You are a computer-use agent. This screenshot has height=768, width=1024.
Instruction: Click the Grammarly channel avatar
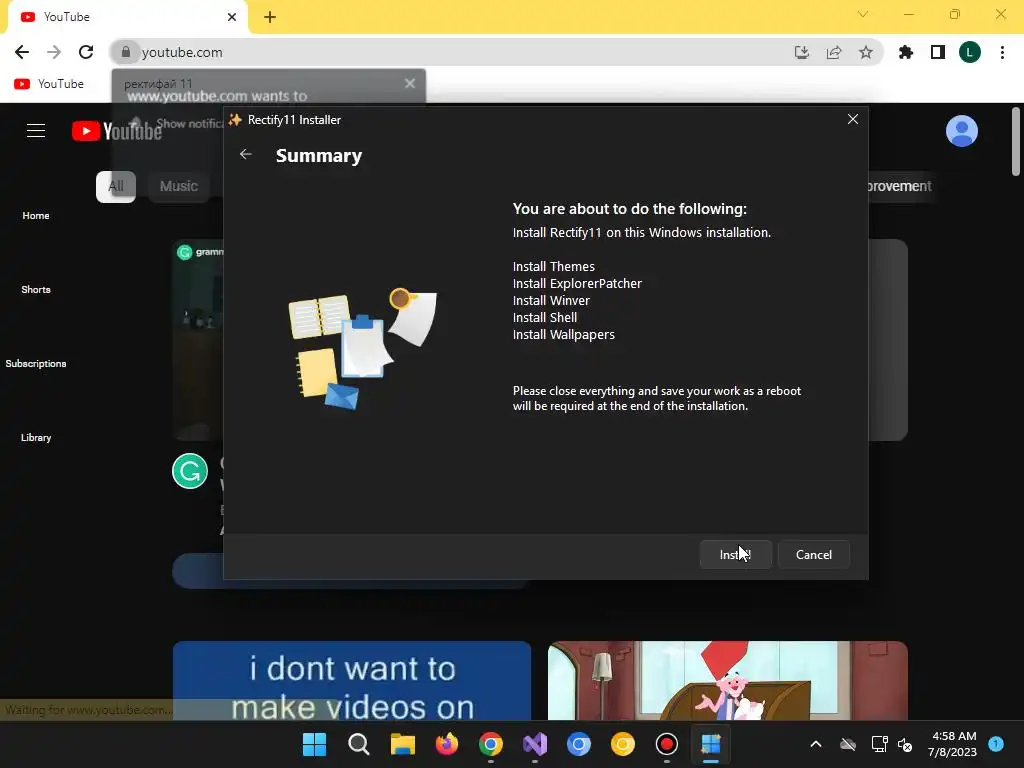tap(190, 471)
